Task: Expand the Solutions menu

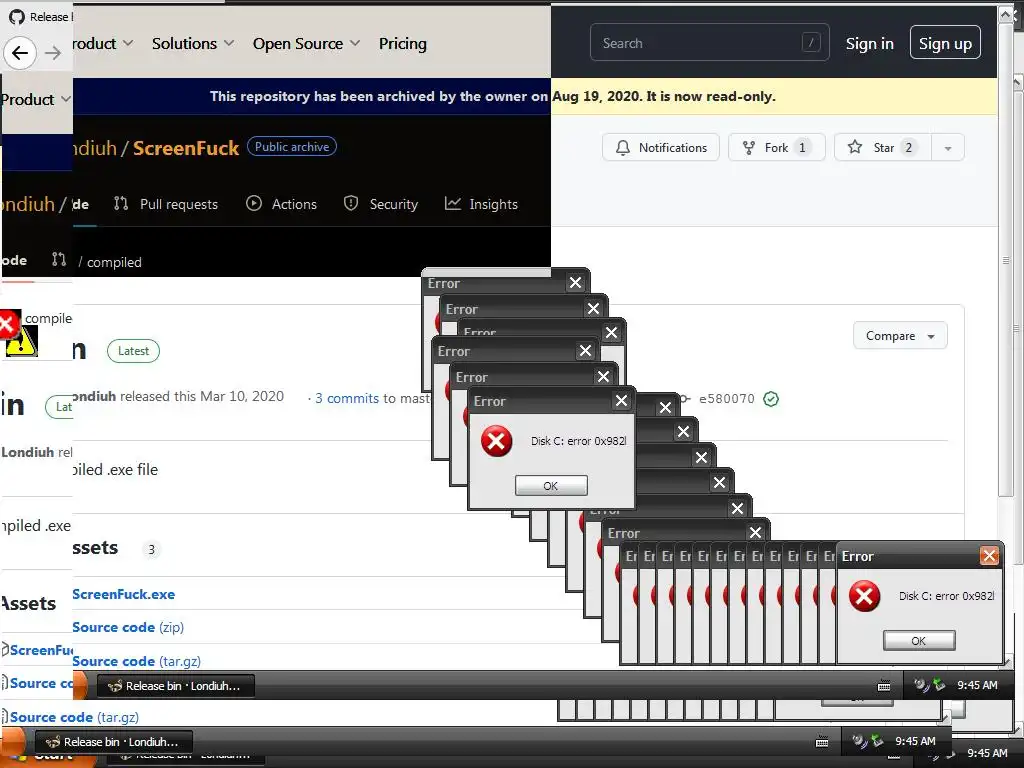Action: [193, 44]
